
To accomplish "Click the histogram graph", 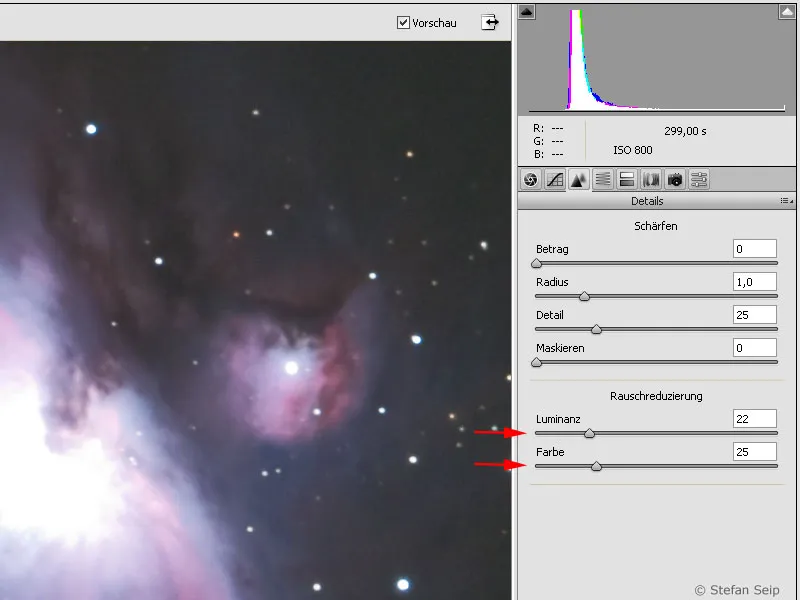I will 657,60.
